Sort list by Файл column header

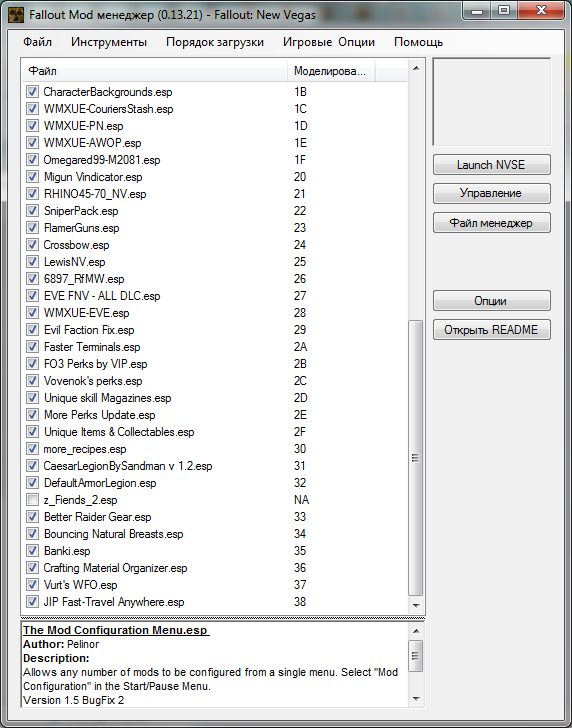tap(155, 71)
